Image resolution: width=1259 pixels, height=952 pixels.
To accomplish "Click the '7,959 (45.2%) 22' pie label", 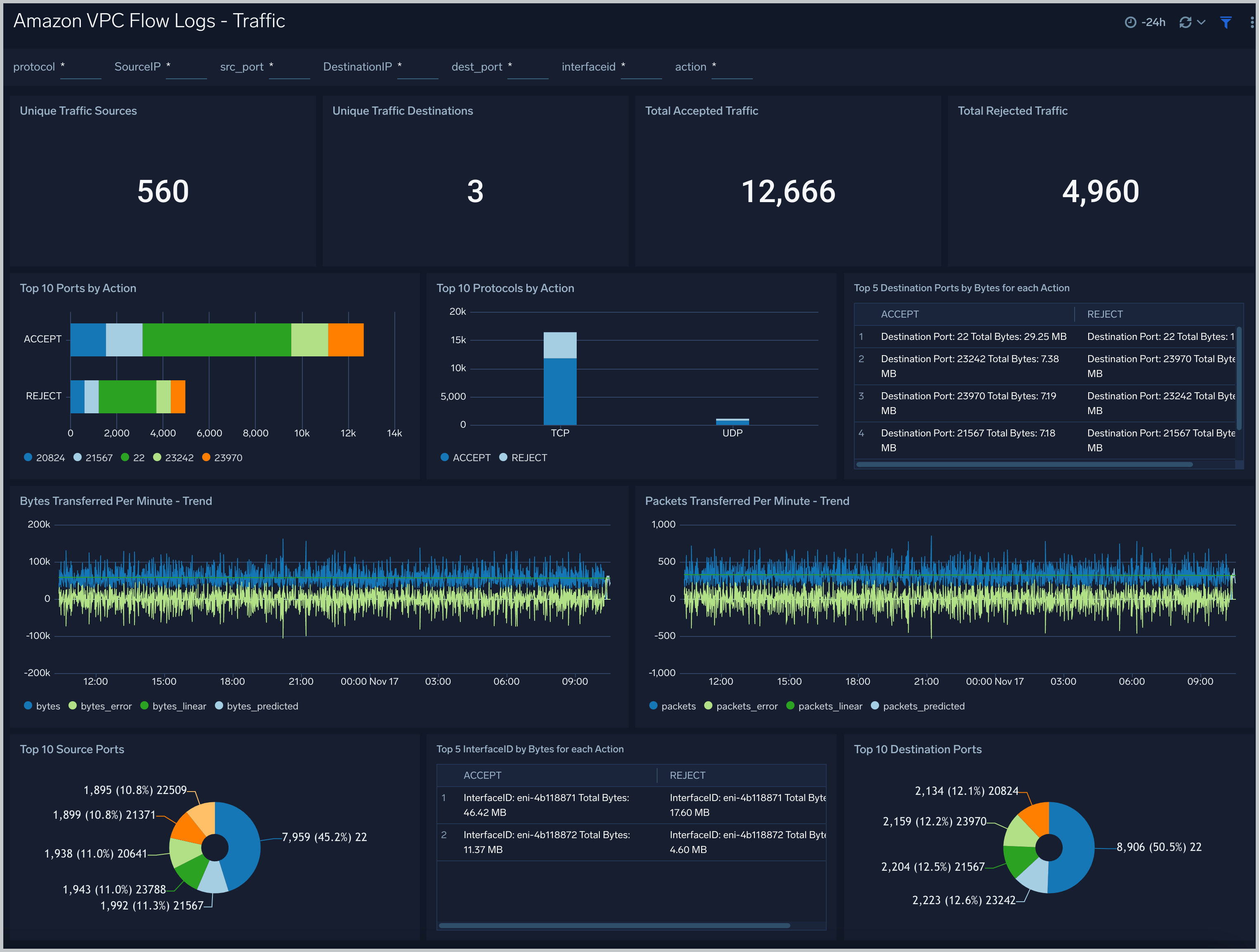I will [x=324, y=837].
